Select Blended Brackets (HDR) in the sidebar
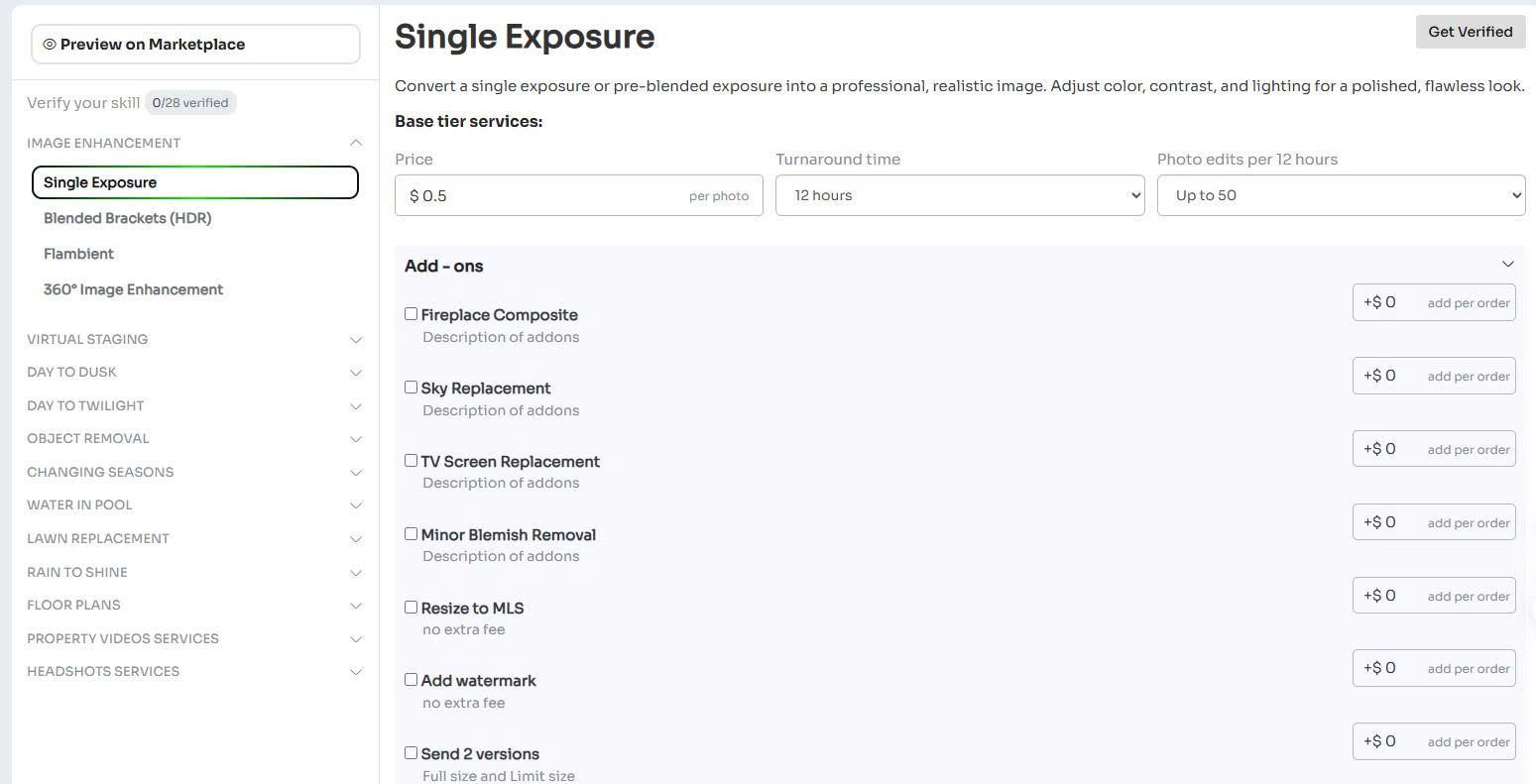 pyautogui.click(x=127, y=218)
